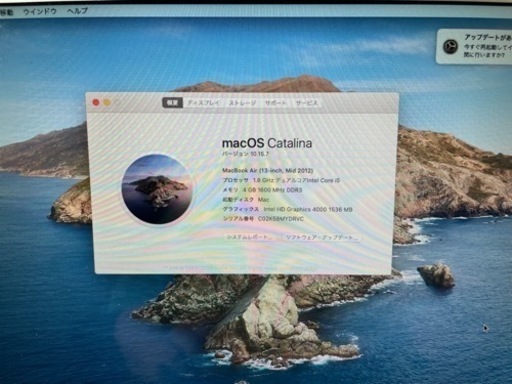Click the 1.8 GHz processor value
This screenshot has height=384, width=512.
tap(296, 180)
